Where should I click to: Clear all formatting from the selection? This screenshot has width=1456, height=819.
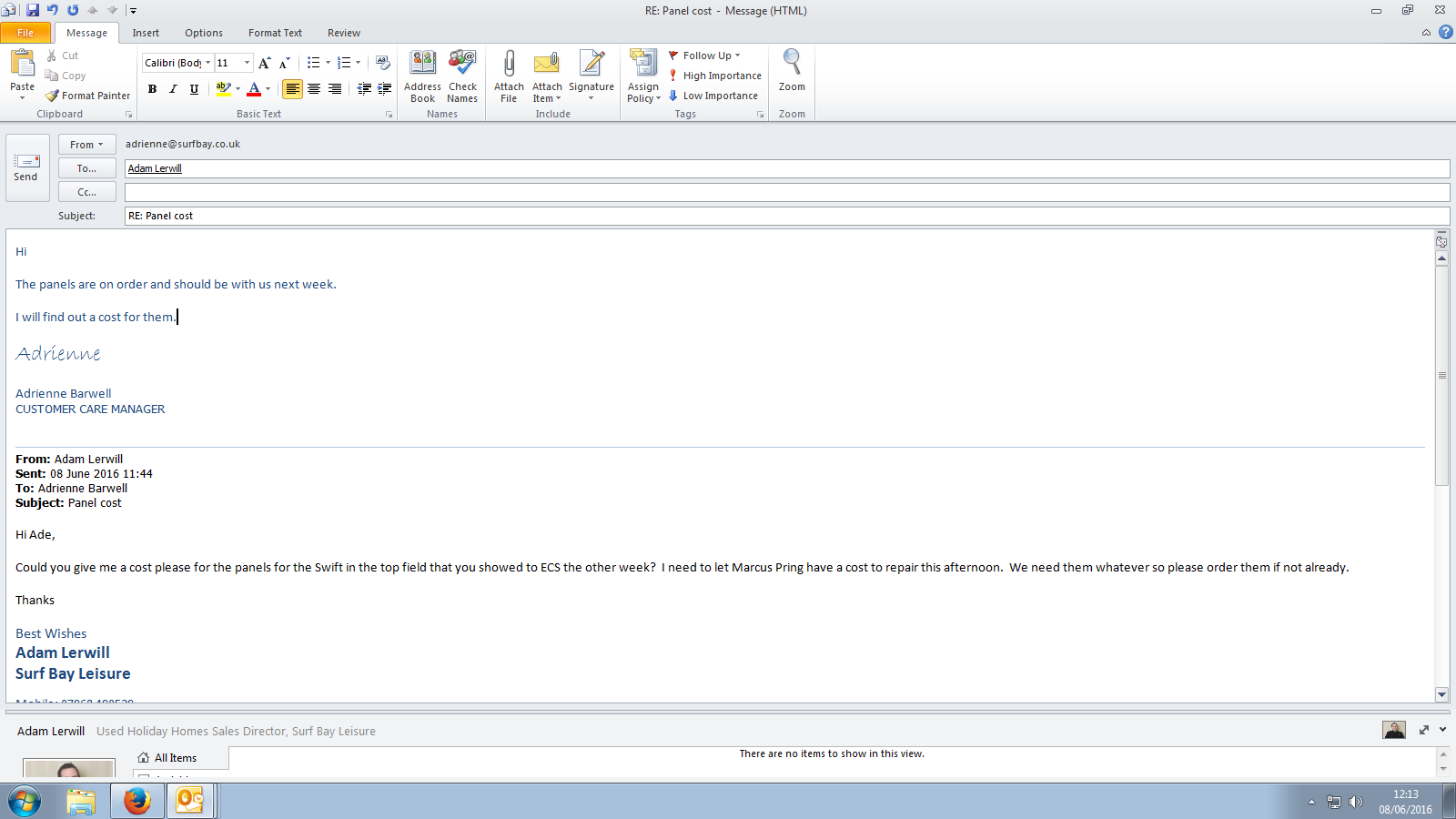[383, 63]
